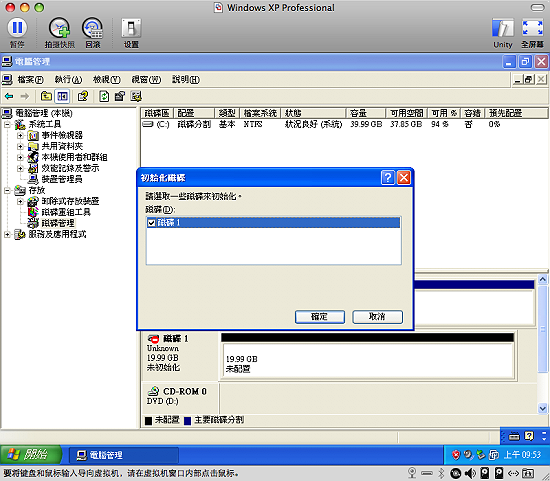Click the black 未配置 legend swatch

coord(149,420)
